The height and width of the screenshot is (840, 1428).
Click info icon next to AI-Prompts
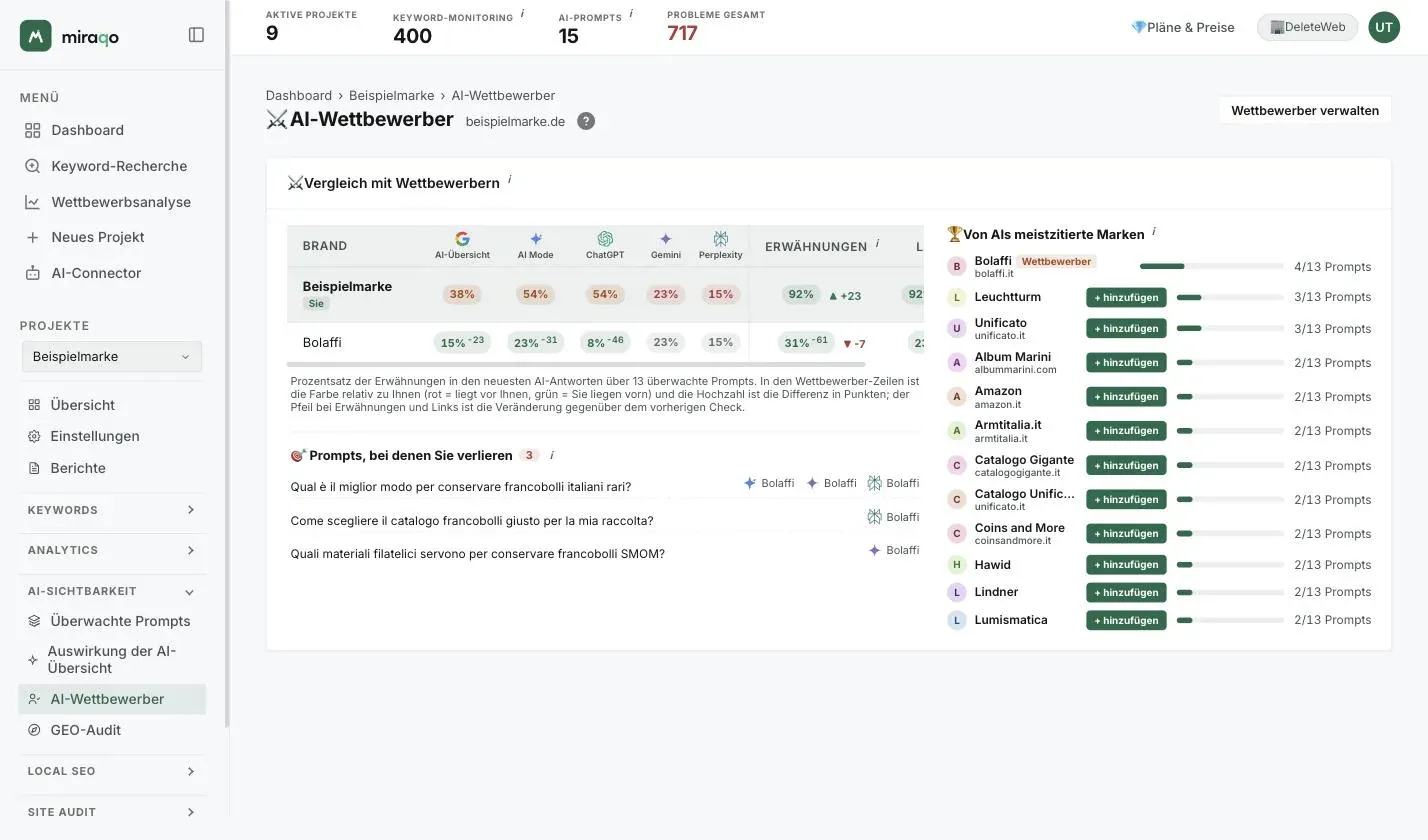631,14
